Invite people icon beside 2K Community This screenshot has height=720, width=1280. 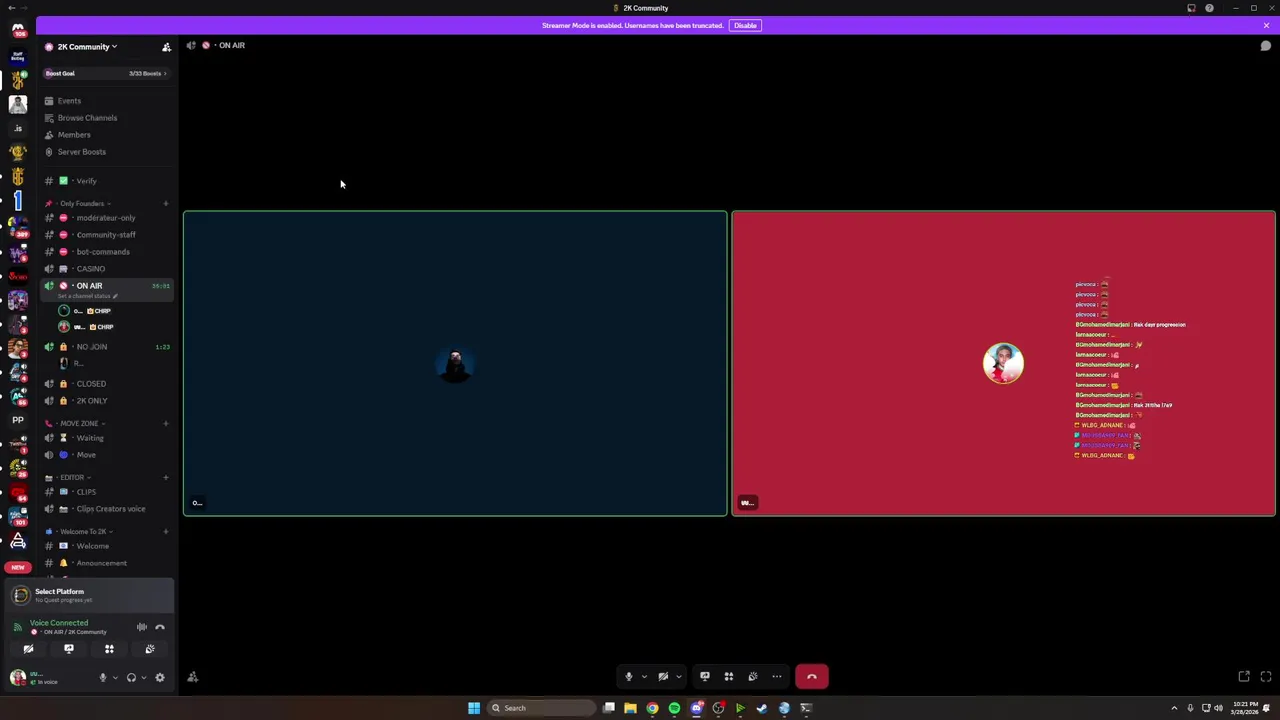pyautogui.click(x=166, y=47)
